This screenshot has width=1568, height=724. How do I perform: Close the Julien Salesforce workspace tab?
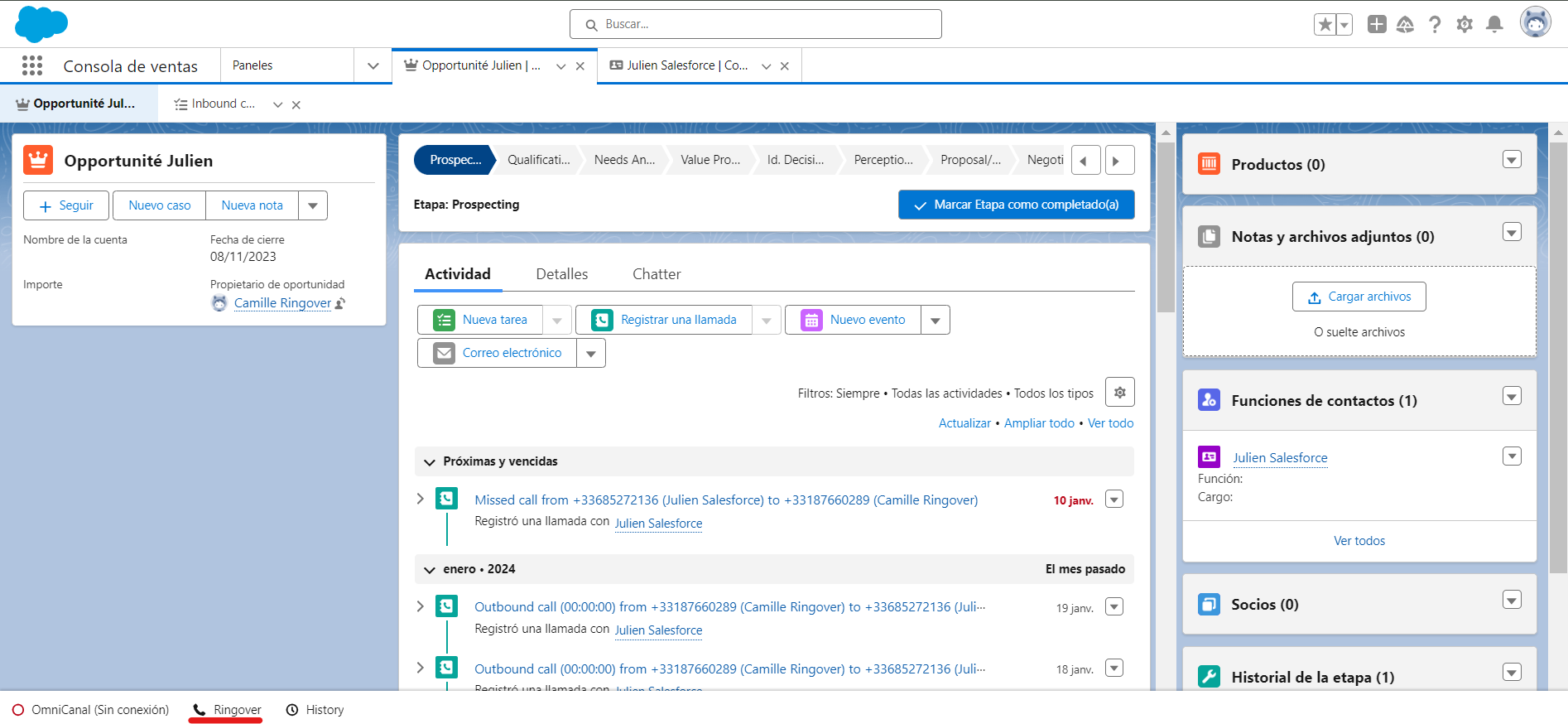coord(785,66)
